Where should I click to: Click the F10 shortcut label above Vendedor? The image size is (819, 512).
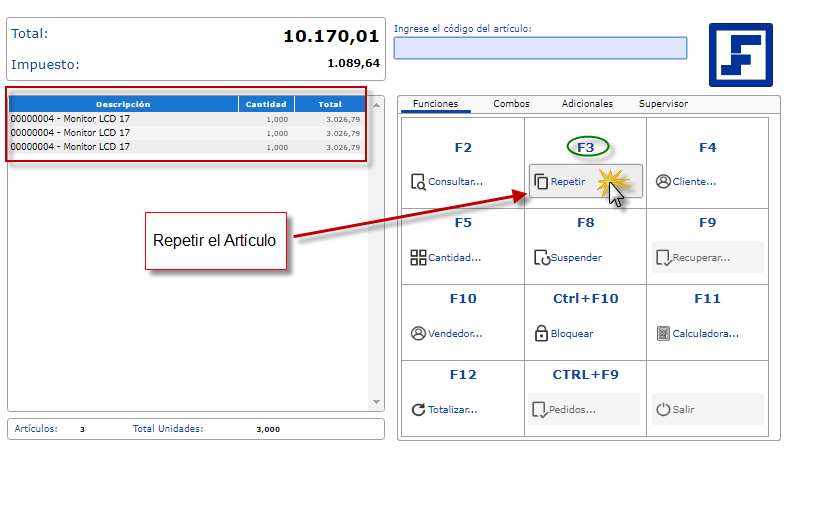463,298
